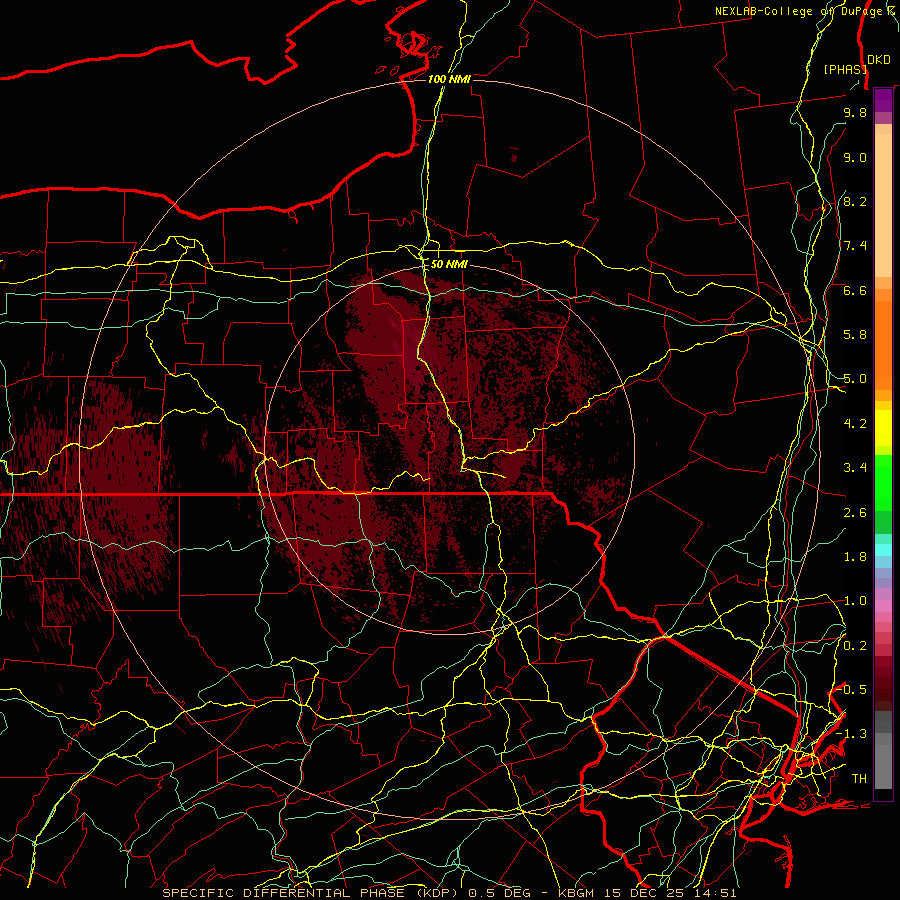Select the 4.2 scale value

(x=855, y=424)
